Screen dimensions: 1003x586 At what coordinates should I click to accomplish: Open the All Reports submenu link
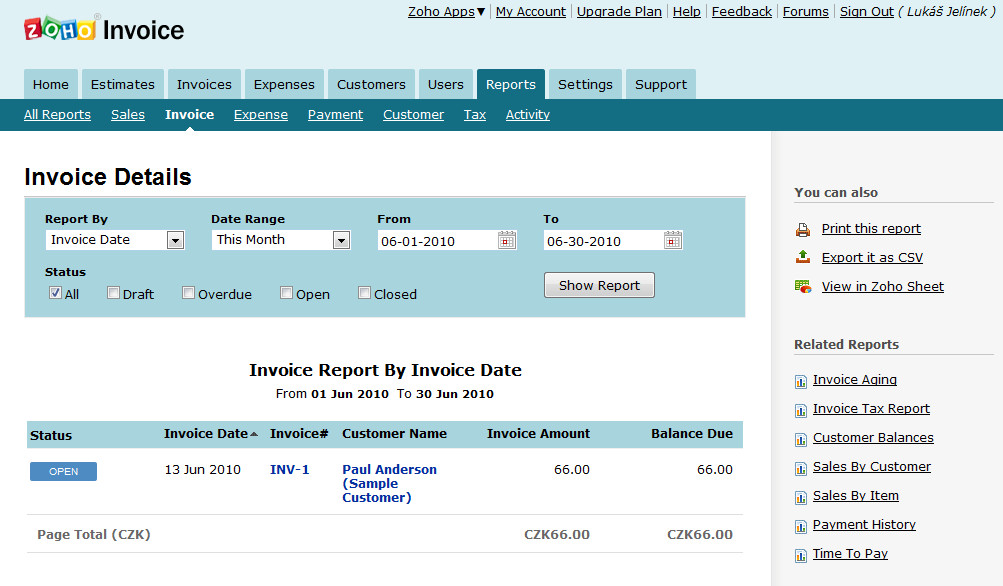point(58,115)
